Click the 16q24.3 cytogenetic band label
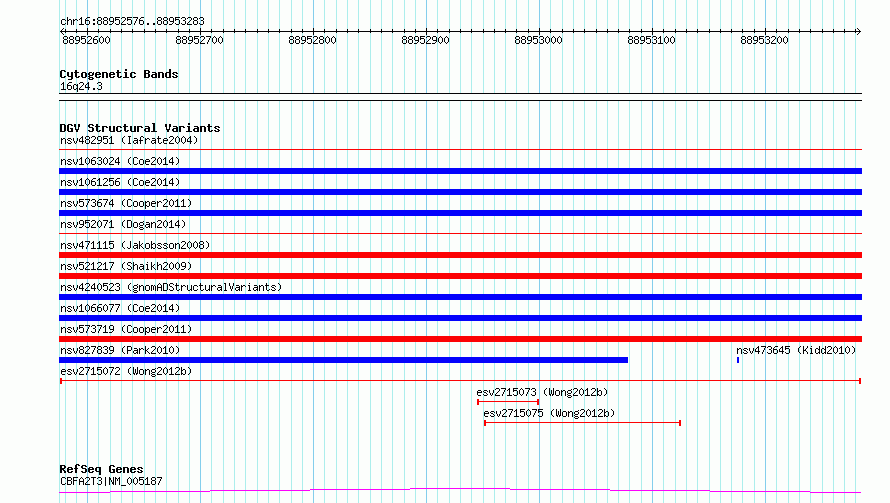This screenshot has height=503, width=890. click(81, 86)
